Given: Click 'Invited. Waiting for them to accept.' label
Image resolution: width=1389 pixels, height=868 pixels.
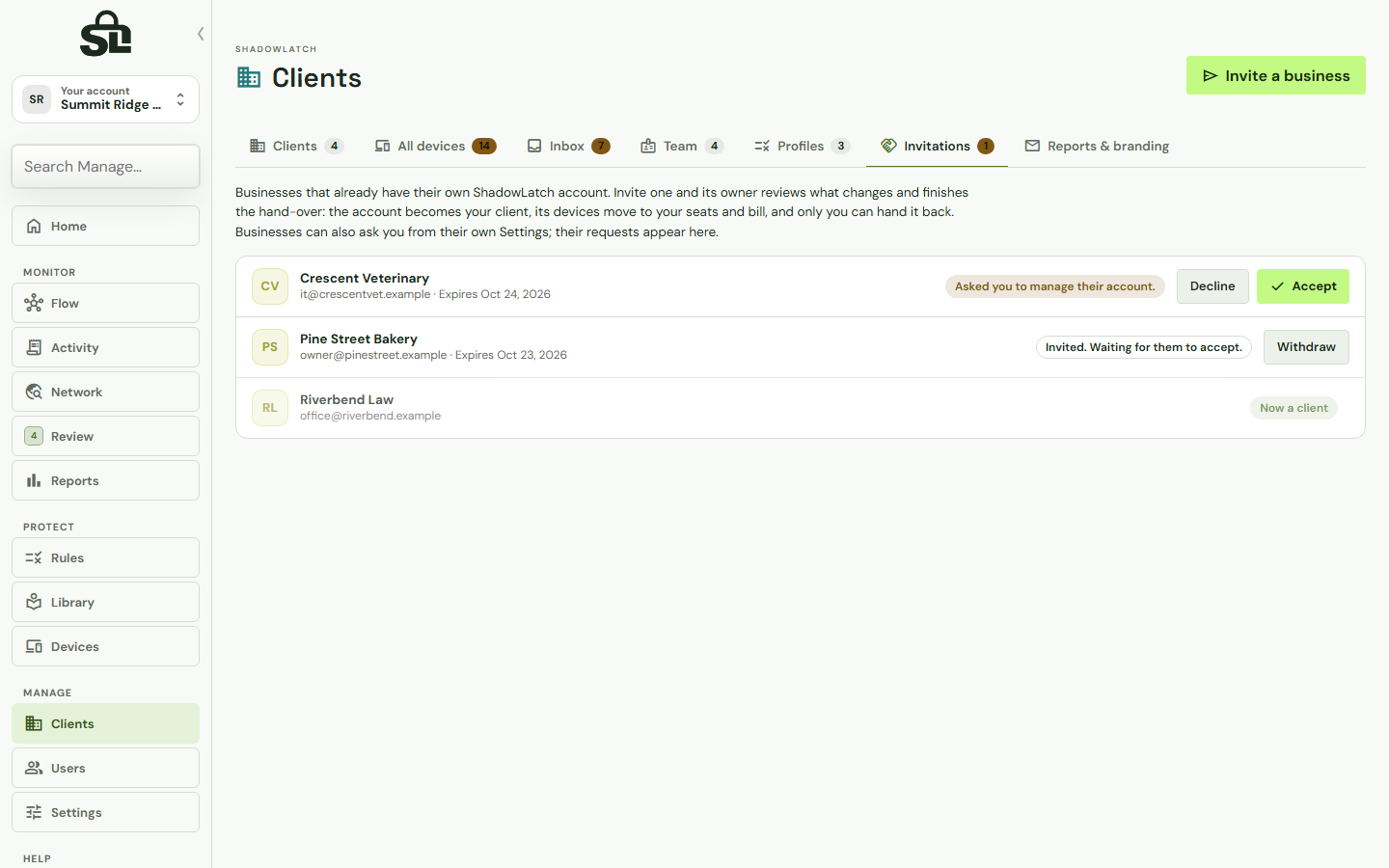Looking at the screenshot, I should 1144,347.
